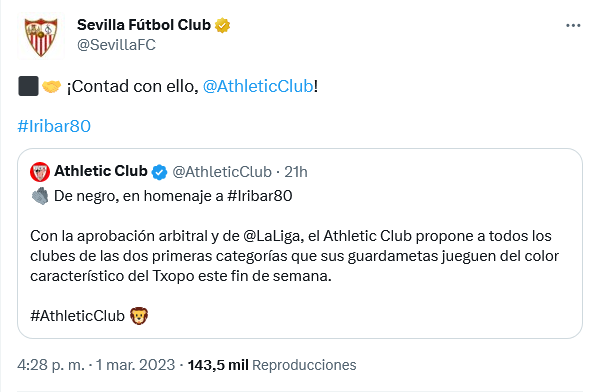Open the quoted tweet body text

tap(294, 256)
